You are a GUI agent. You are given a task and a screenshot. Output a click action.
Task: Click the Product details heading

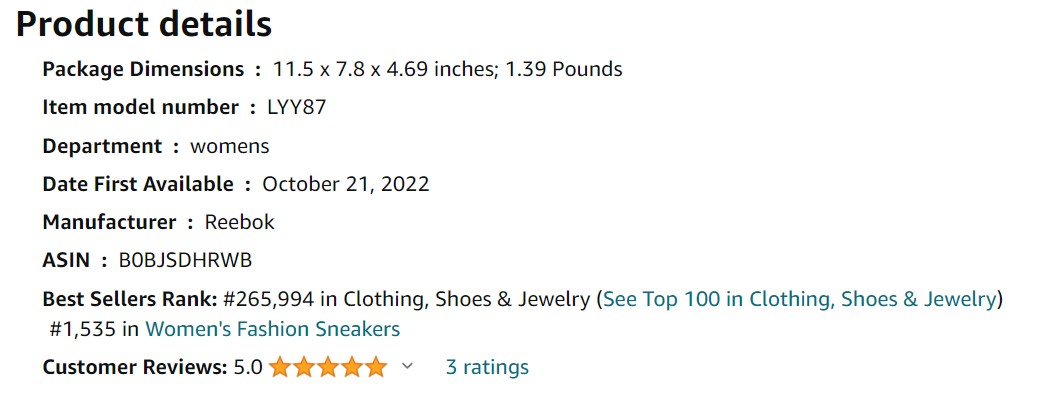[x=144, y=24]
